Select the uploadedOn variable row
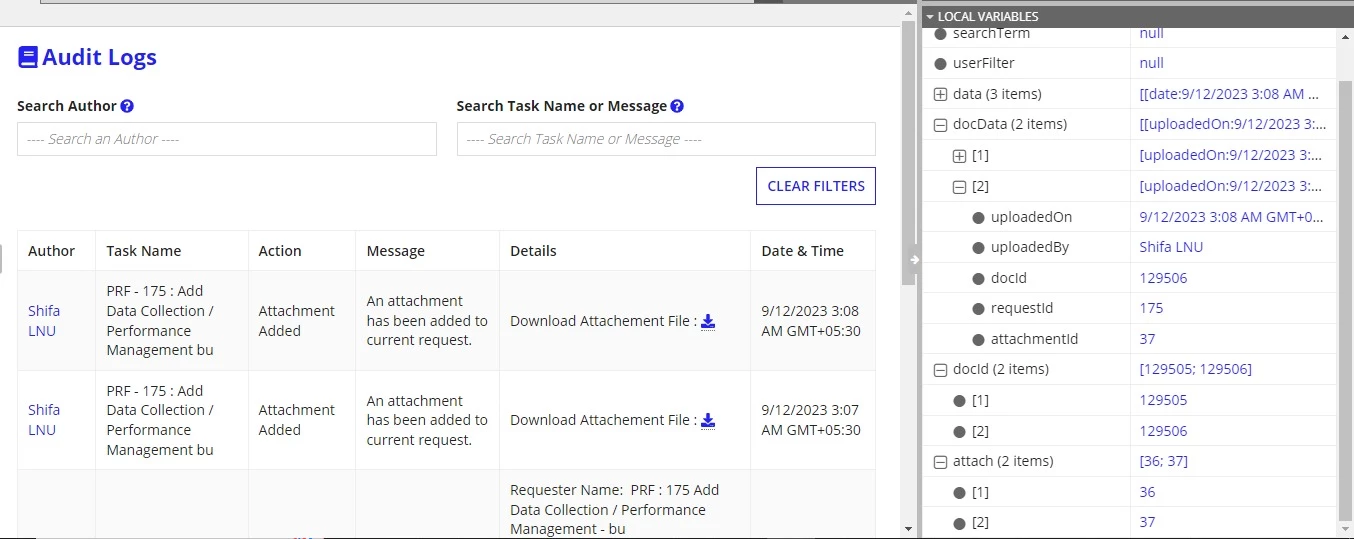This screenshot has width=1354, height=539. click(x=1130, y=217)
